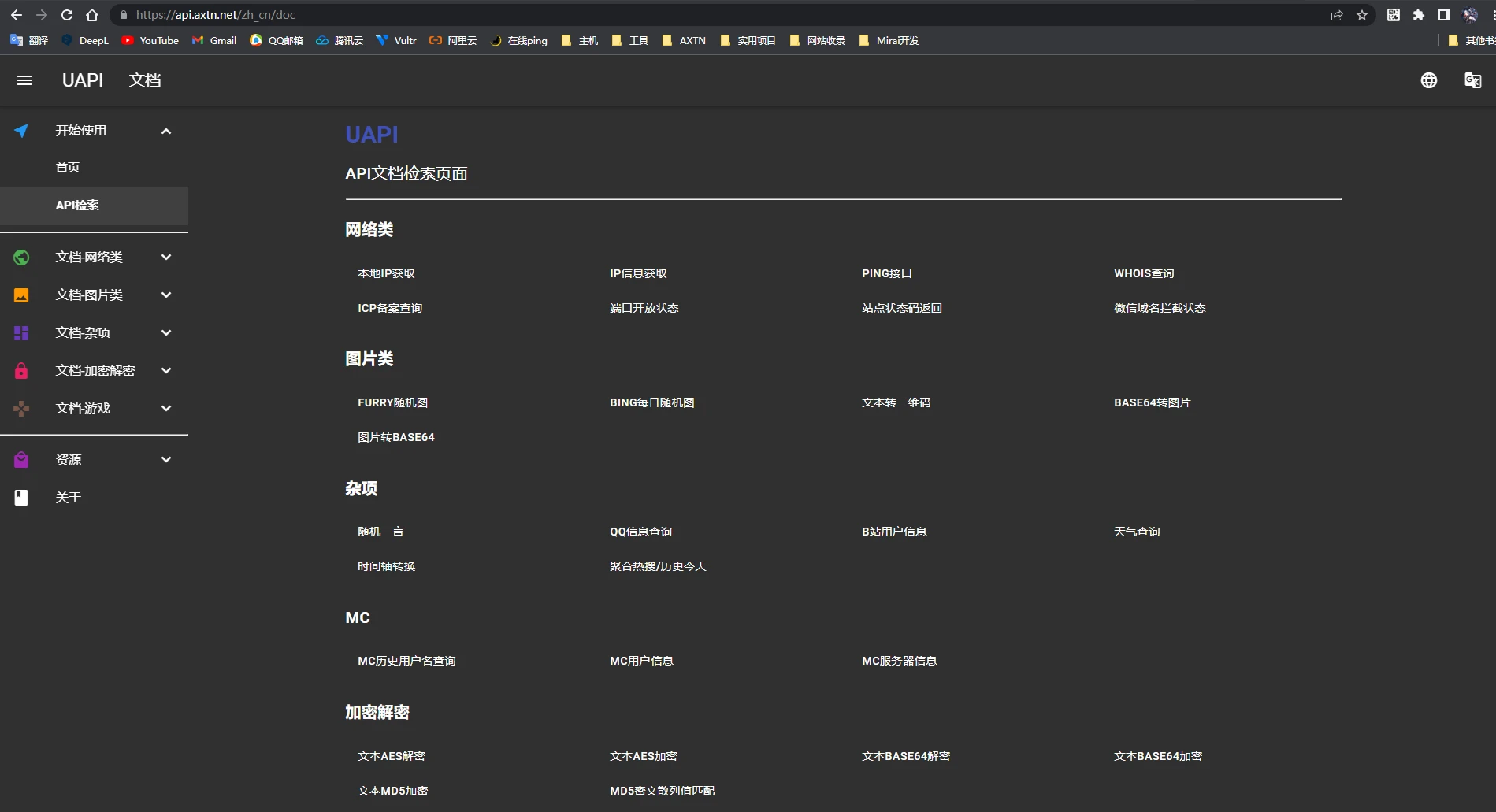
Task: Open the Mirai开发 bookmark folder
Action: pos(889,40)
